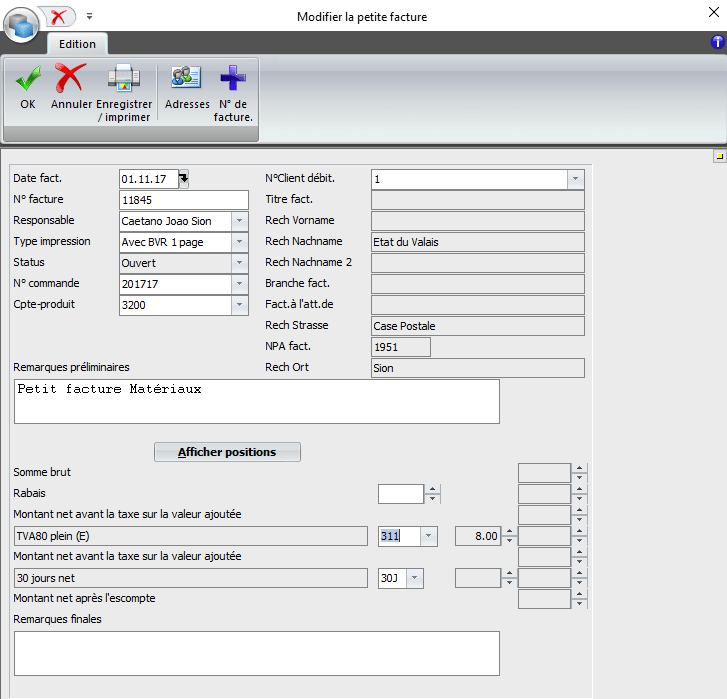The width and height of the screenshot is (727, 699).
Task: Click the Date fact. field 01.11.17
Action: [x=149, y=179]
